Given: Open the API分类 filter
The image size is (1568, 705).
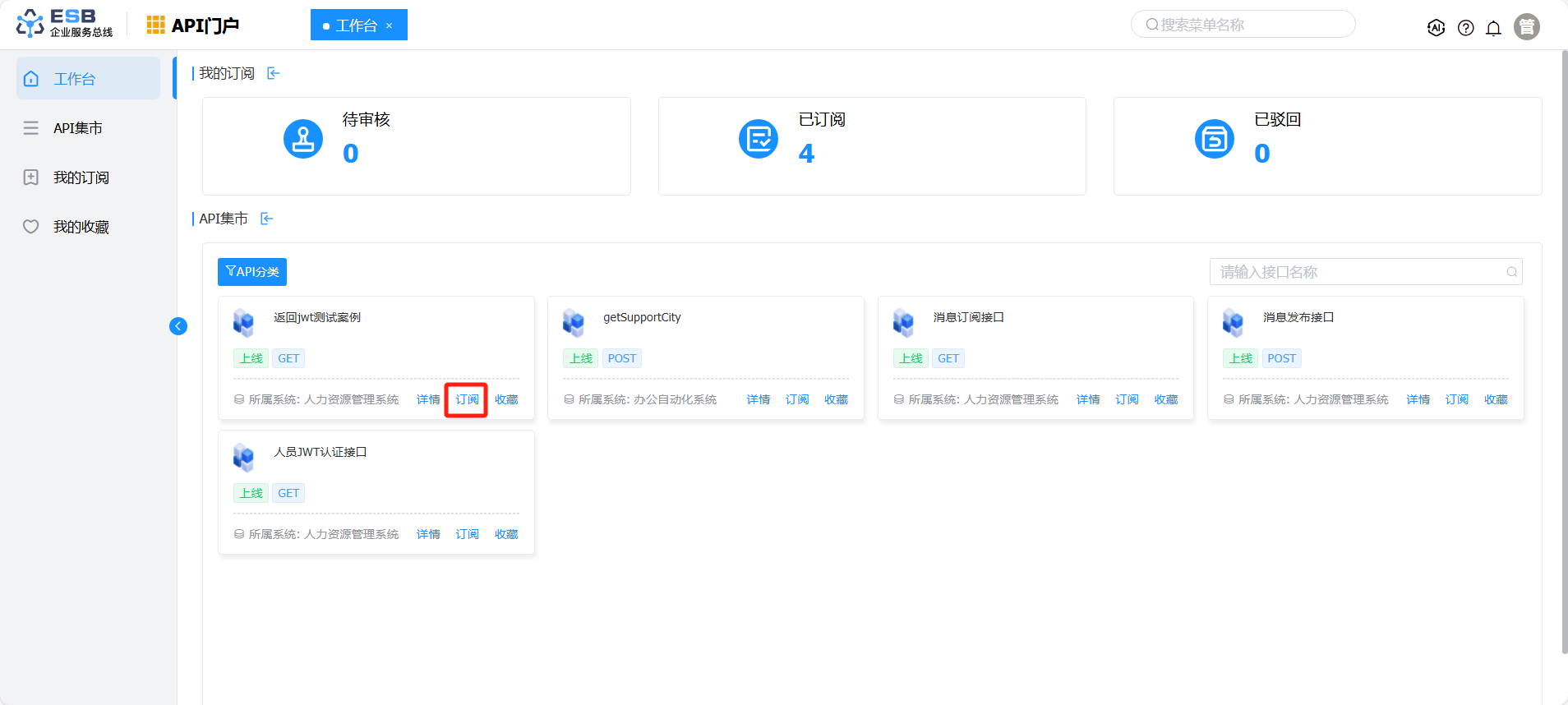Looking at the screenshot, I should click(252, 272).
